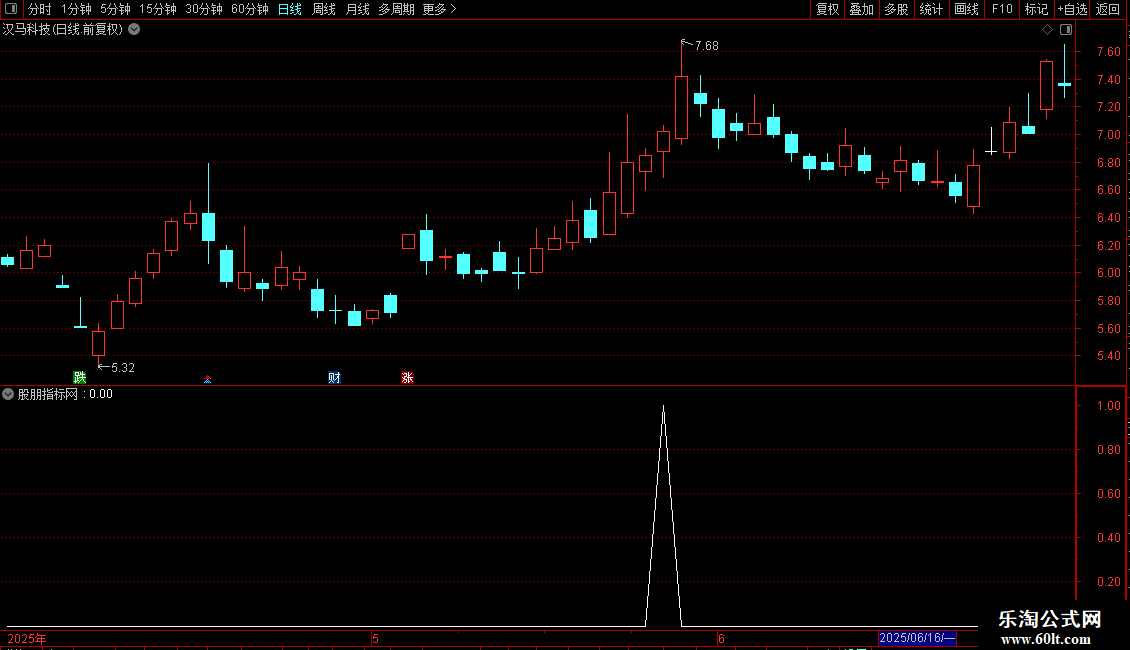The height and width of the screenshot is (650, 1130).
Task: Switch to 分时 intraday view
Action: click(x=40, y=9)
